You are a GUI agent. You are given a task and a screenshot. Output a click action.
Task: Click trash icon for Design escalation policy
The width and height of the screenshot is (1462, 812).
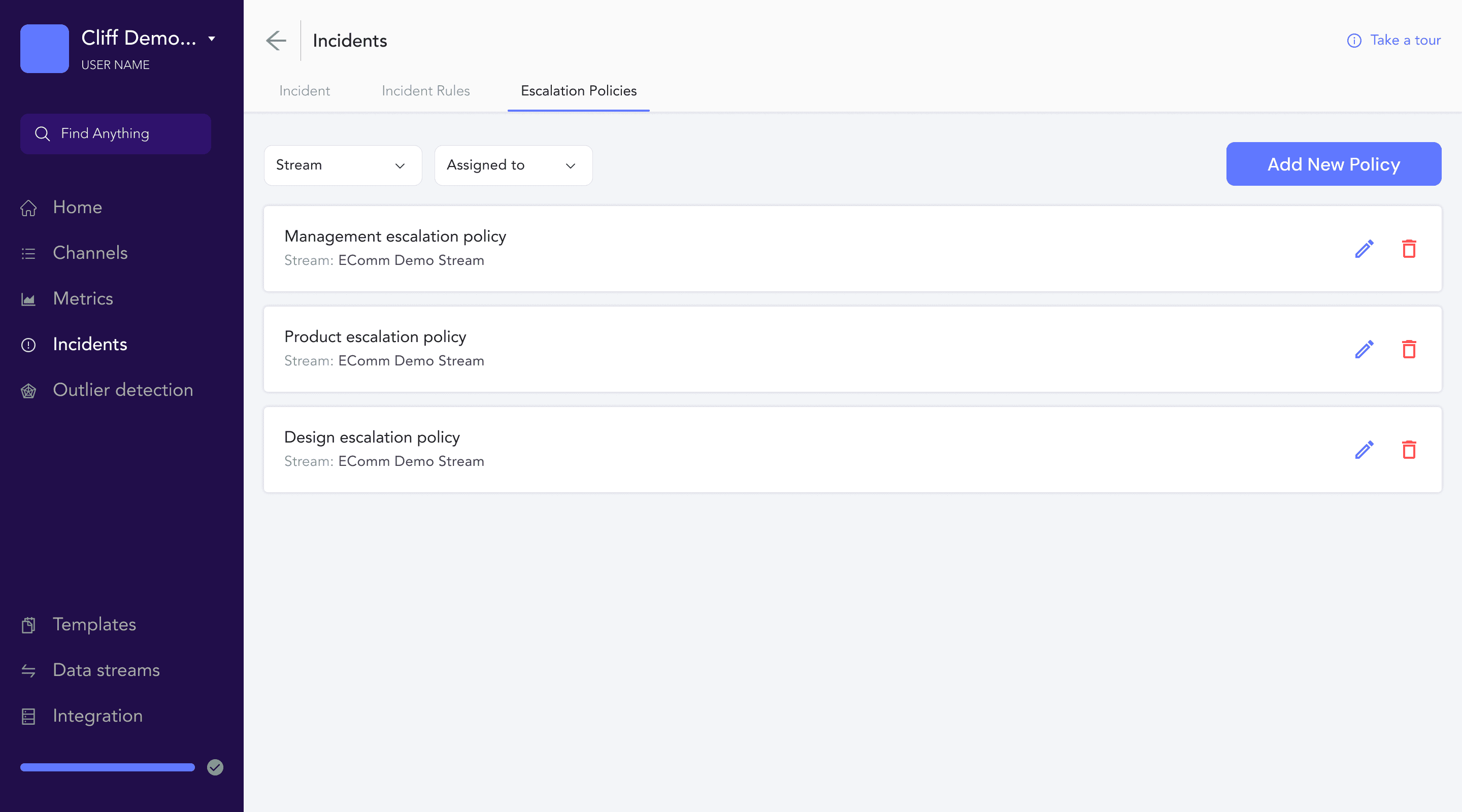tap(1409, 450)
